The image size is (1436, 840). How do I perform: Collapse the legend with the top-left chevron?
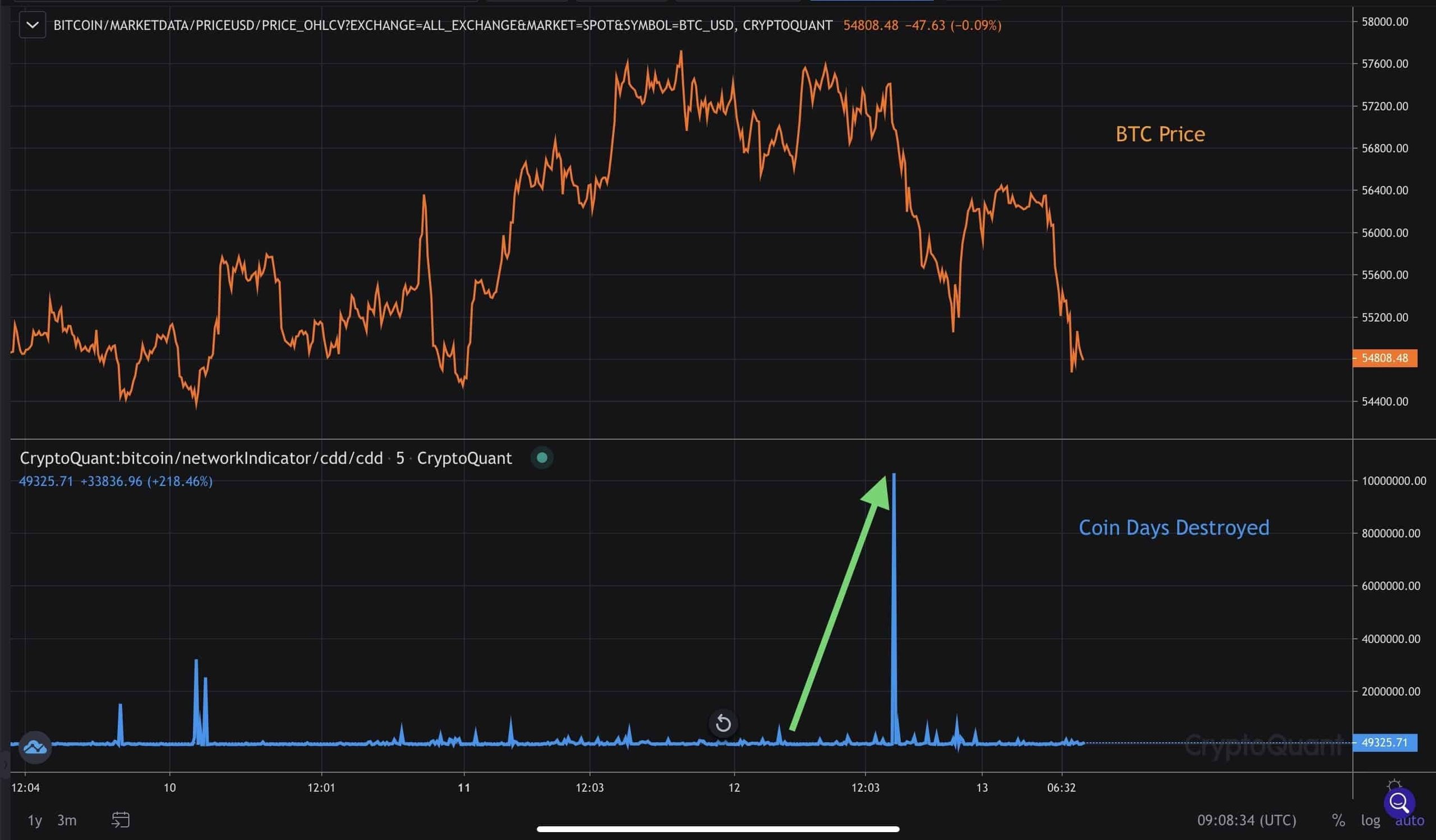(x=33, y=25)
